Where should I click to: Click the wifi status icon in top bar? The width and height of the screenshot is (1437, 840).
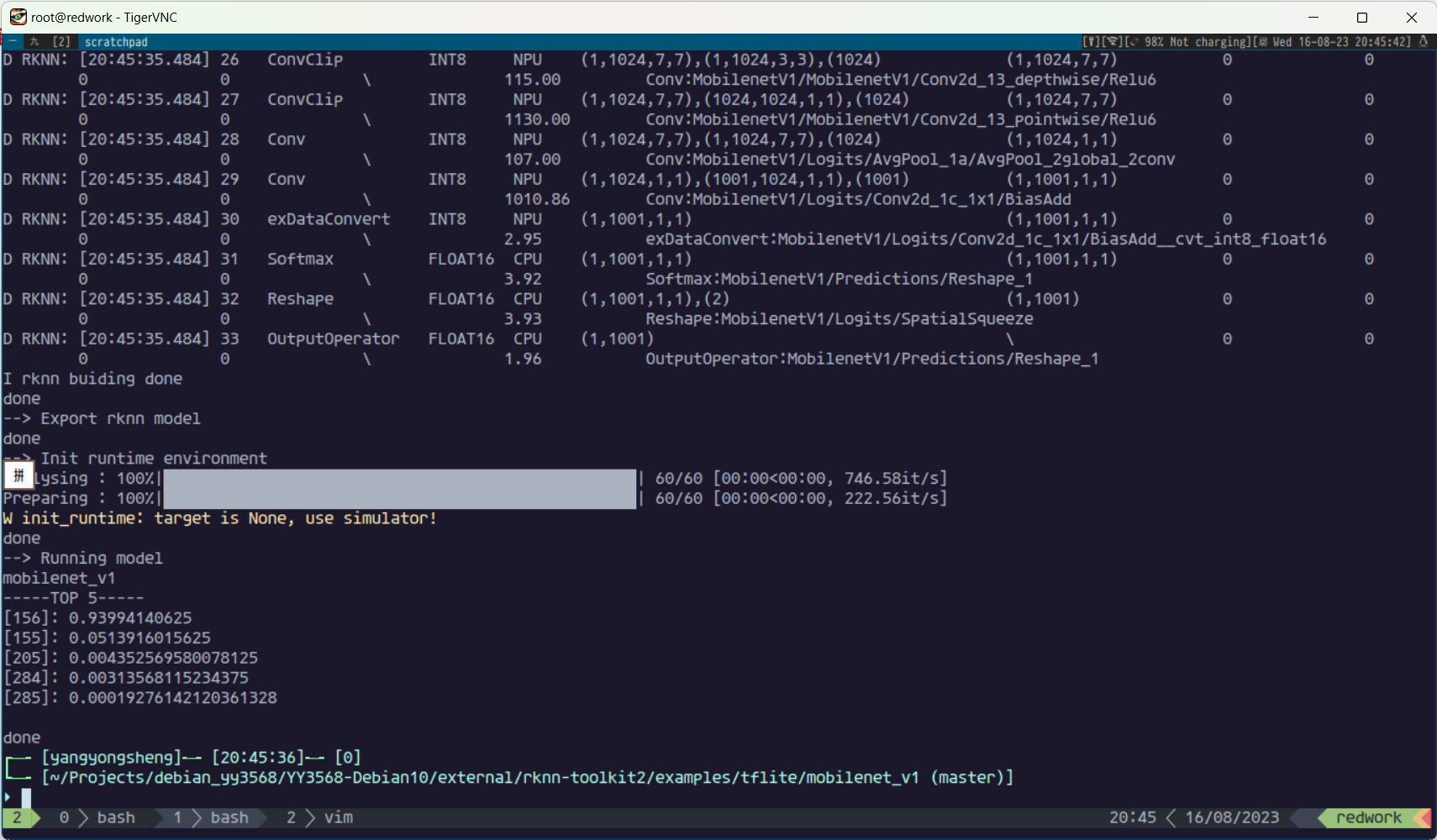click(x=1112, y=41)
